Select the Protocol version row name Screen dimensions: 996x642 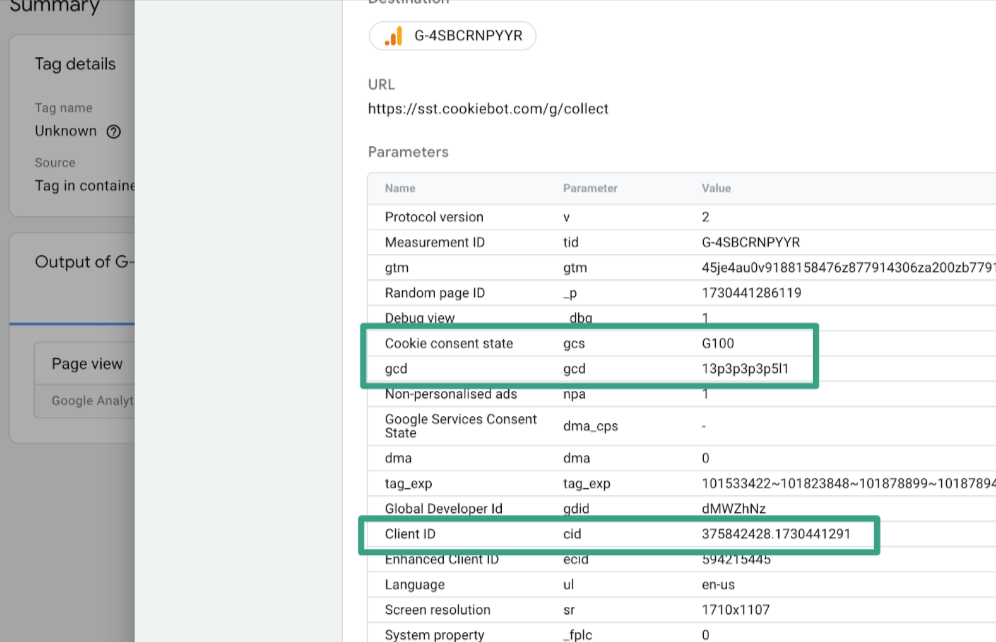tap(434, 217)
